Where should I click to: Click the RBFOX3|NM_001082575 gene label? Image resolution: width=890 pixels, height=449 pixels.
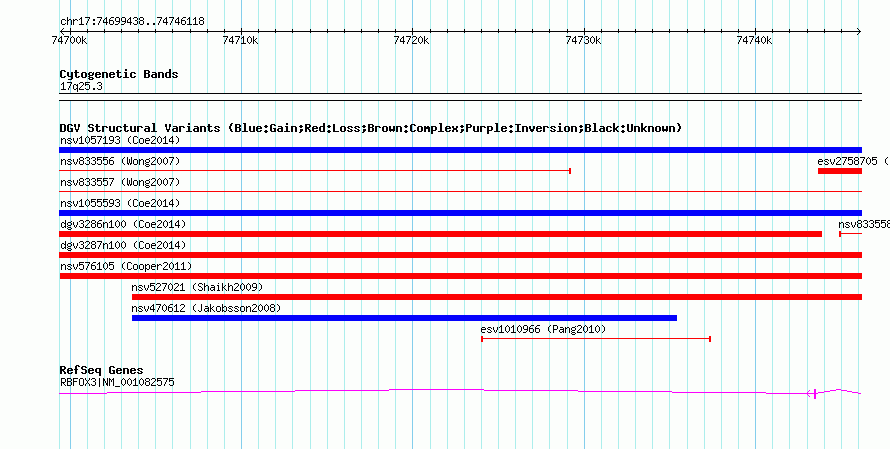(x=117, y=382)
